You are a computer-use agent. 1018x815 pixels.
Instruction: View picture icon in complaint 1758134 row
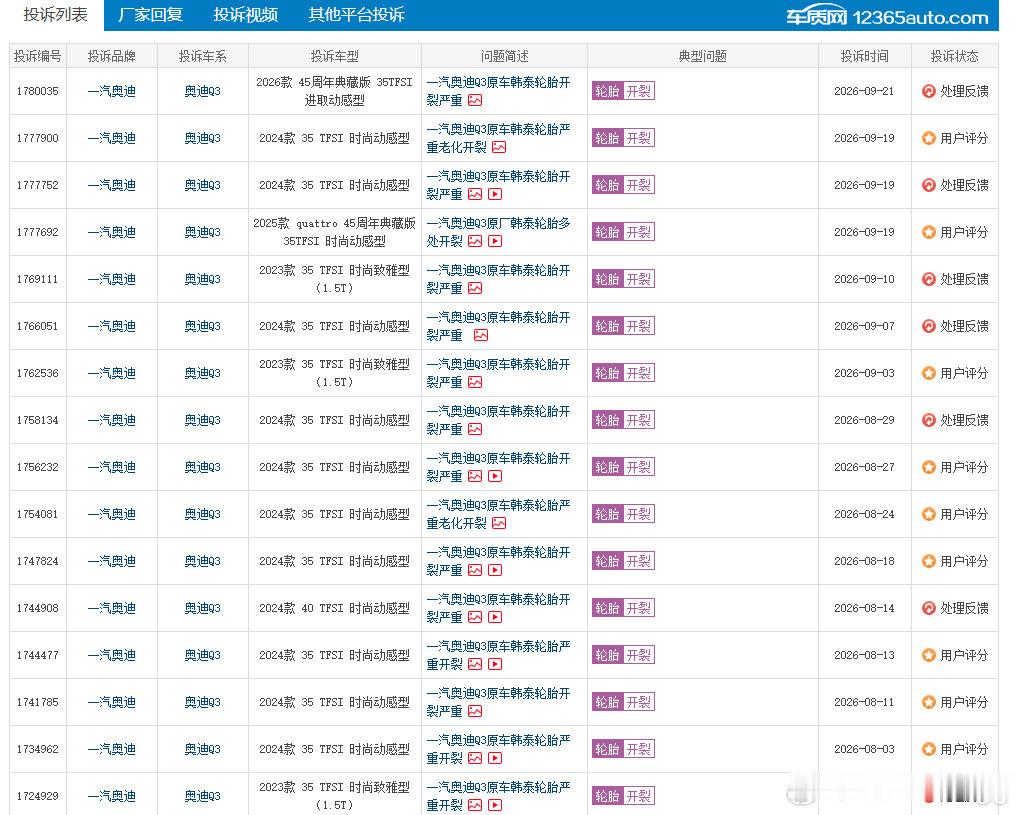click(475, 429)
